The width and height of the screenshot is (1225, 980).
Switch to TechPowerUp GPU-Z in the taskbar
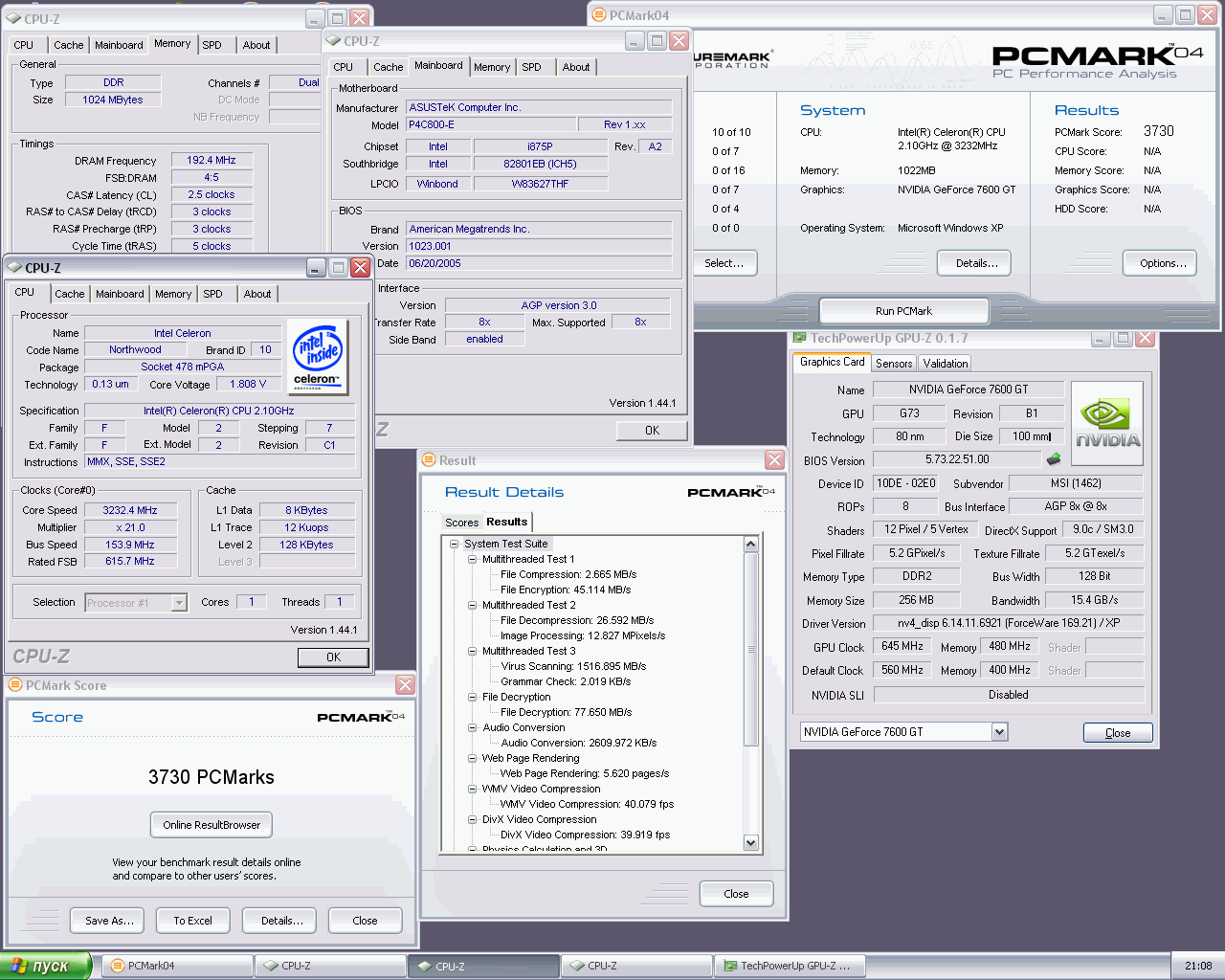click(x=791, y=966)
